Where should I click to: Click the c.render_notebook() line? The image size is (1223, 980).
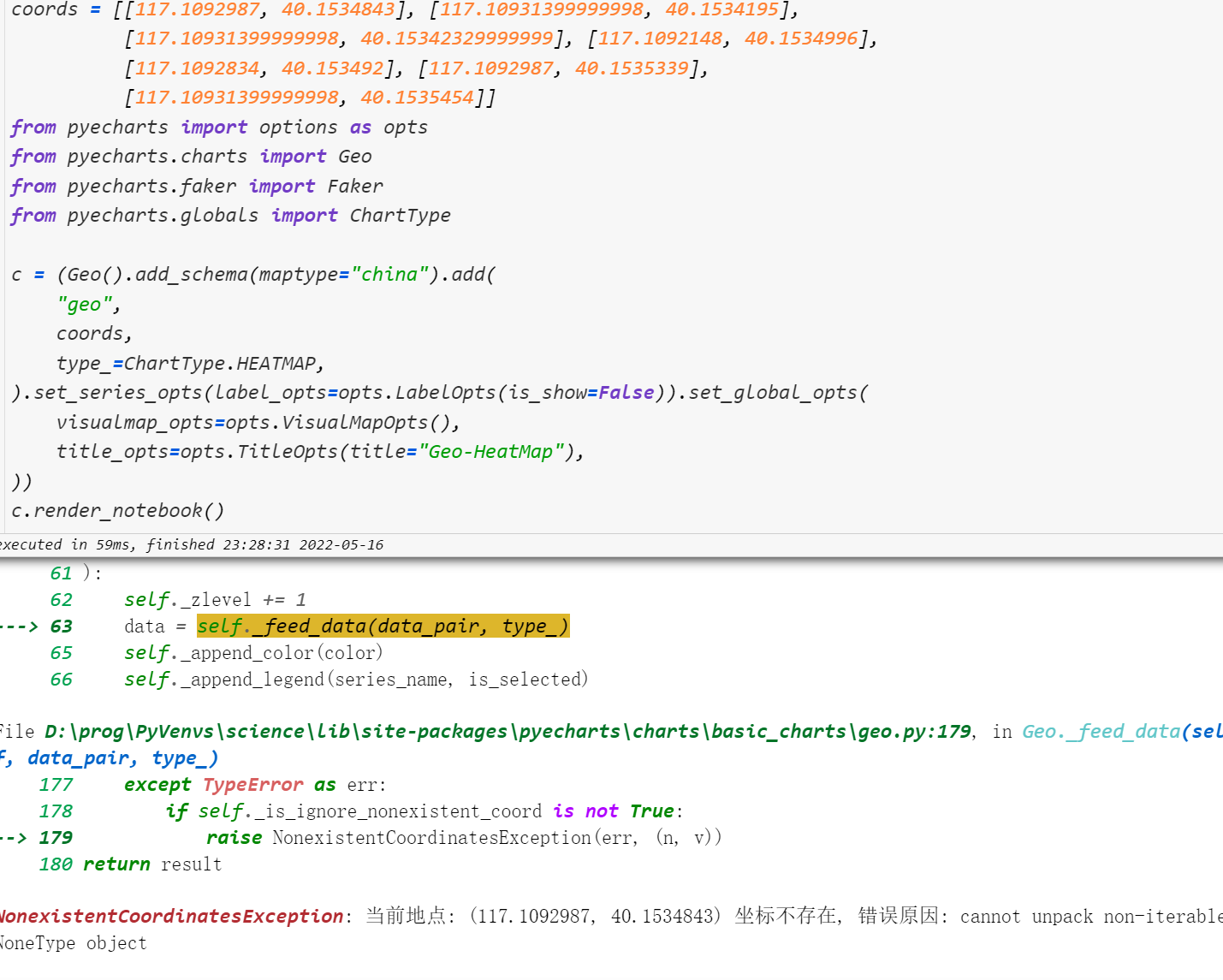(118, 510)
